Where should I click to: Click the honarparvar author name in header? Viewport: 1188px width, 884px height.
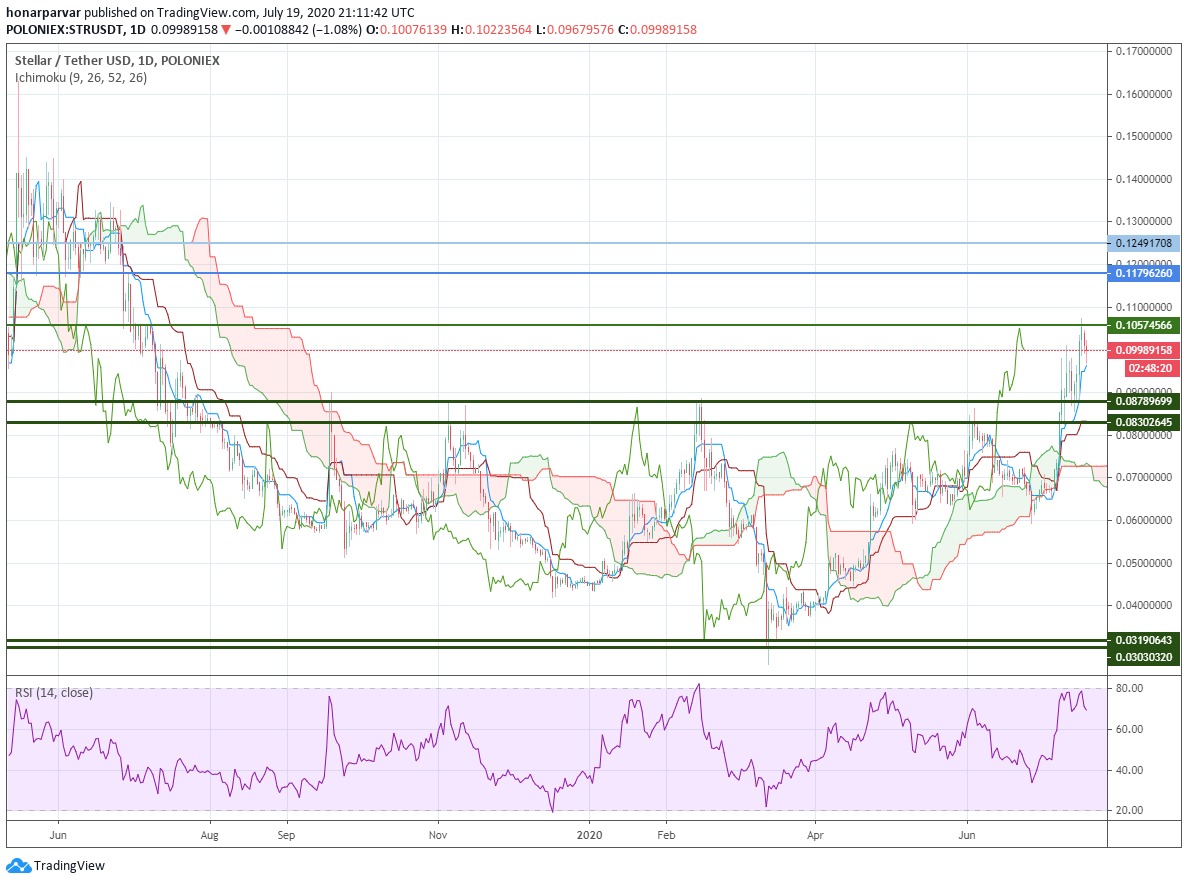pyautogui.click(x=43, y=13)
